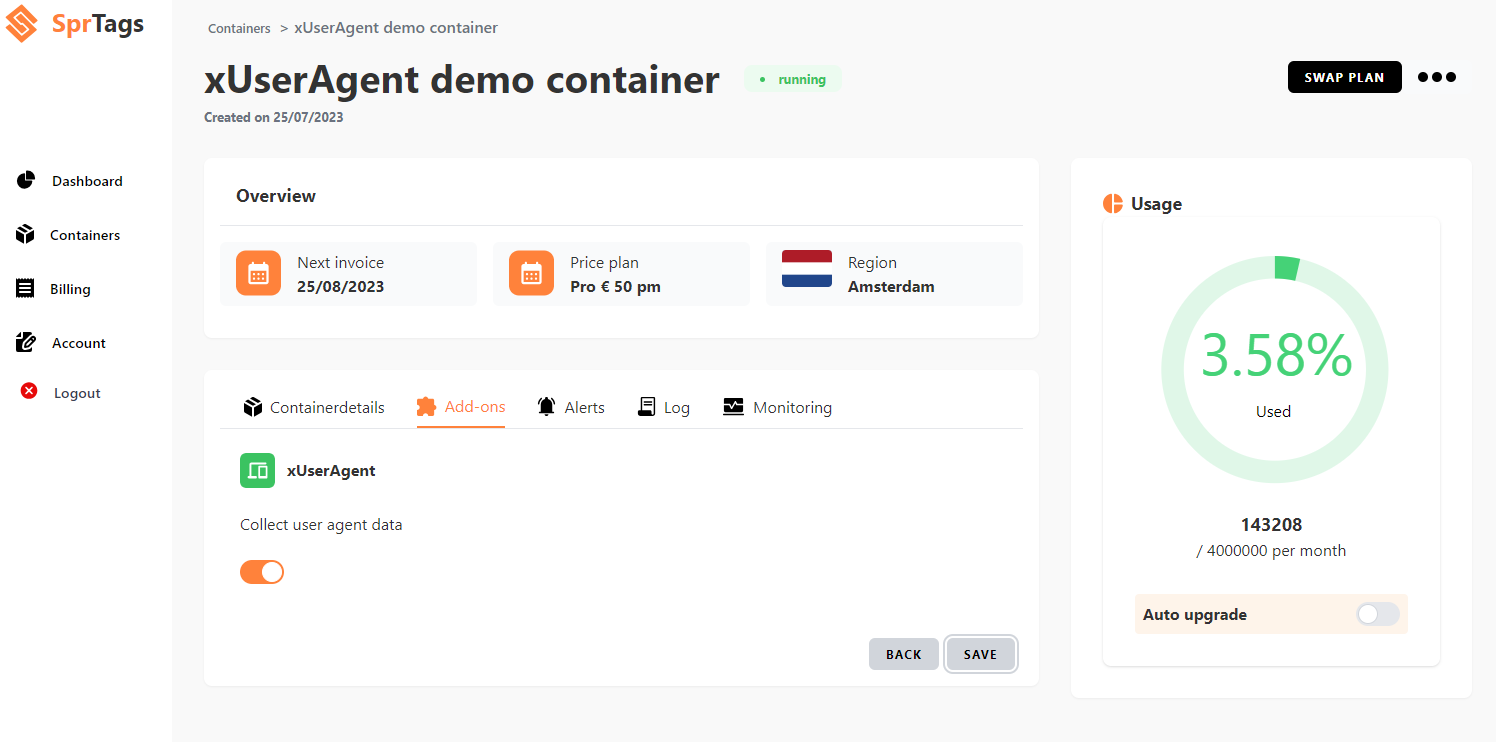Click the SprTags logo icon

(19, 23)
